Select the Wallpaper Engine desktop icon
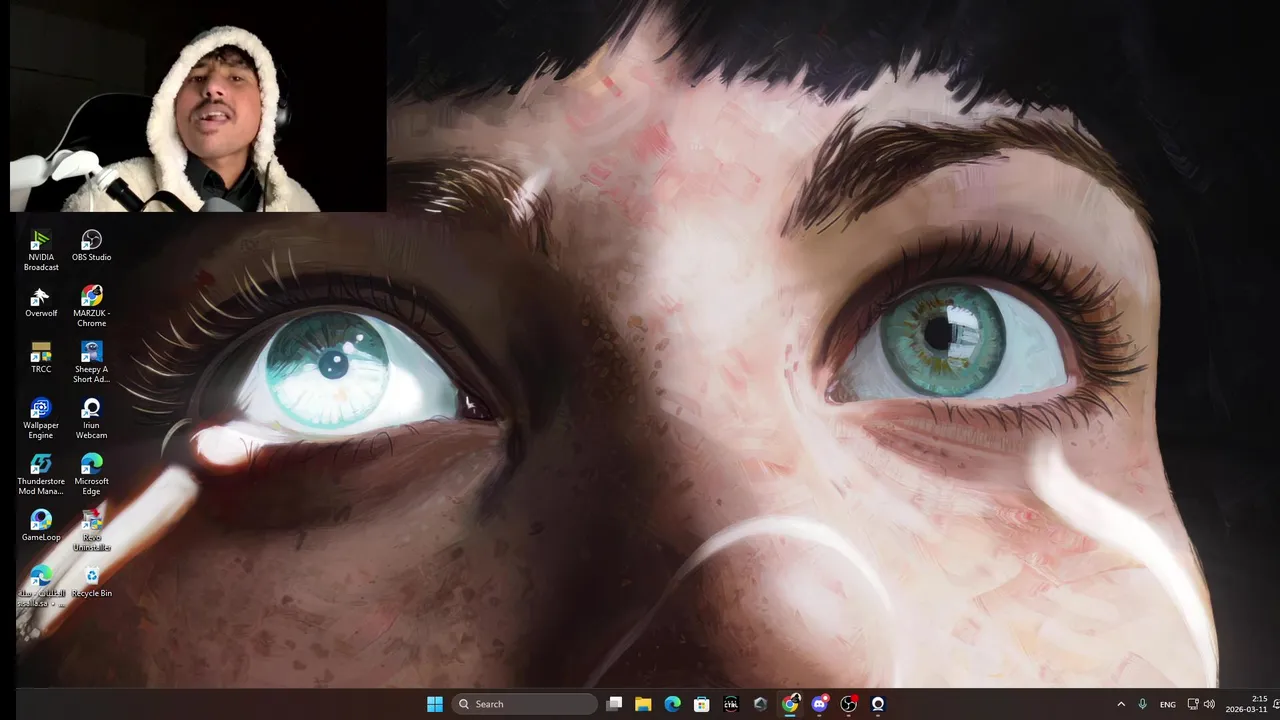The image size is (1280, 720). pyautogui.click(x=41, y=418)
